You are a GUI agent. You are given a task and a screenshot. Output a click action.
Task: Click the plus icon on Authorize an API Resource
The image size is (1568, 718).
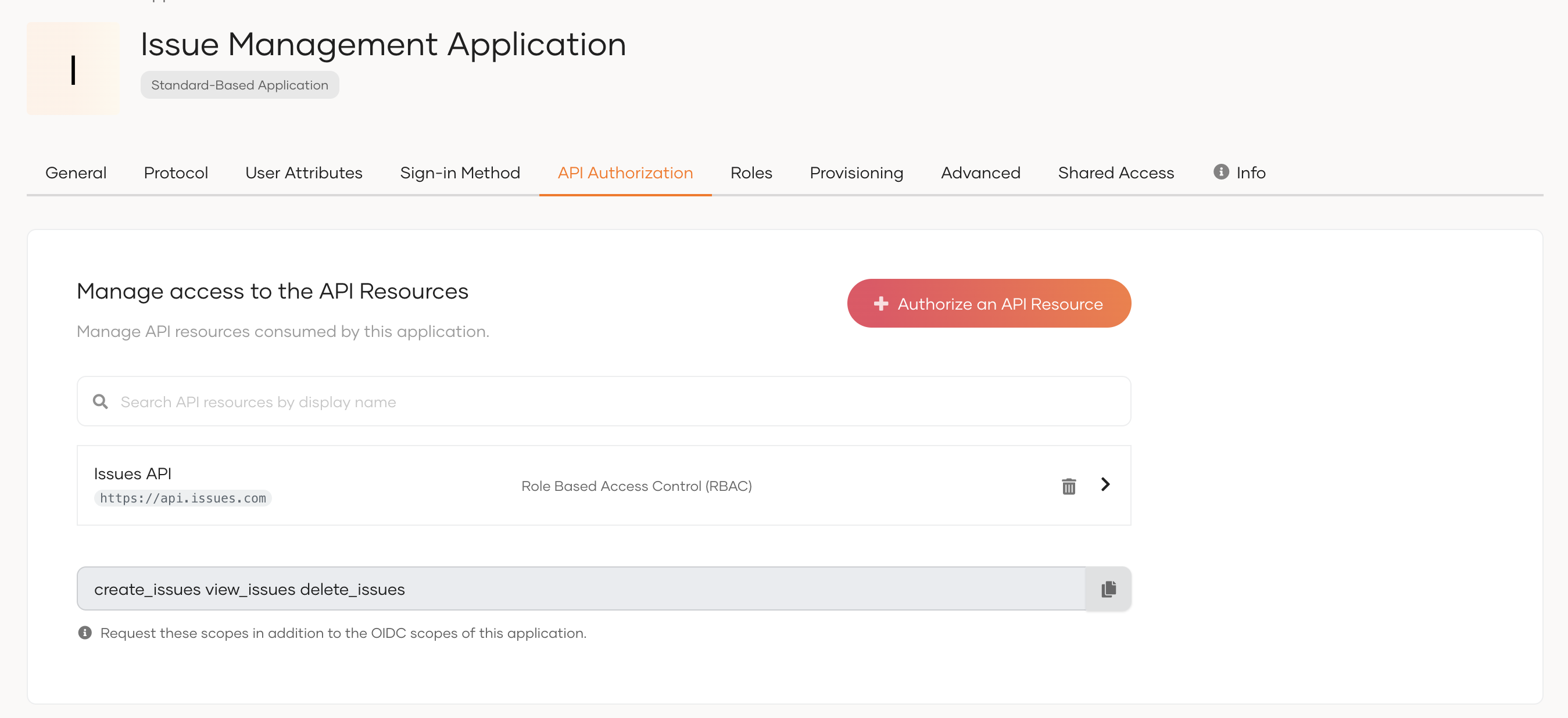pyautogui.click(x=882, y=303)
